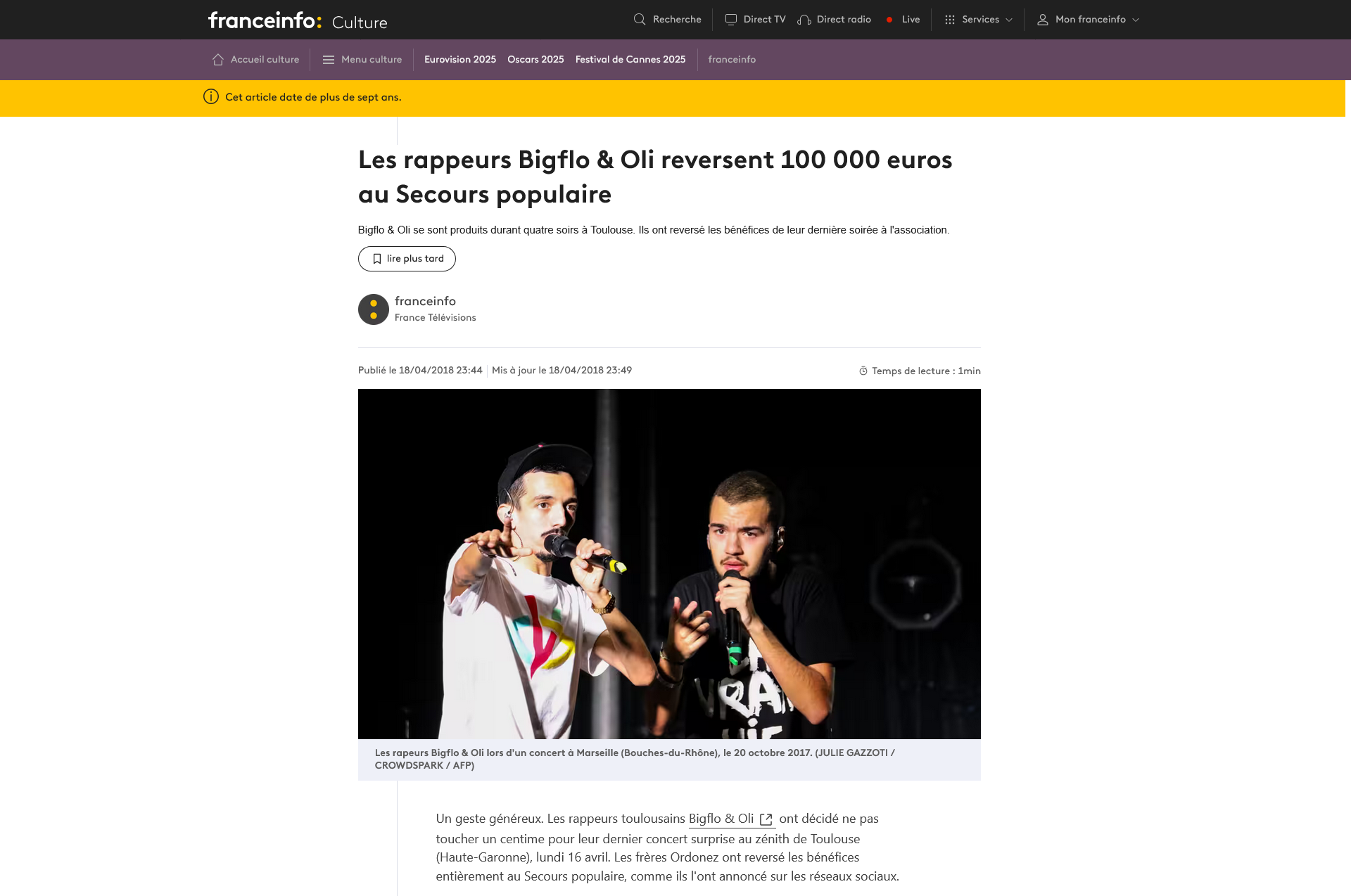Click the Mon franceinfo user icon
This screenshot has height=896, width=1351.
[1043, 20]
